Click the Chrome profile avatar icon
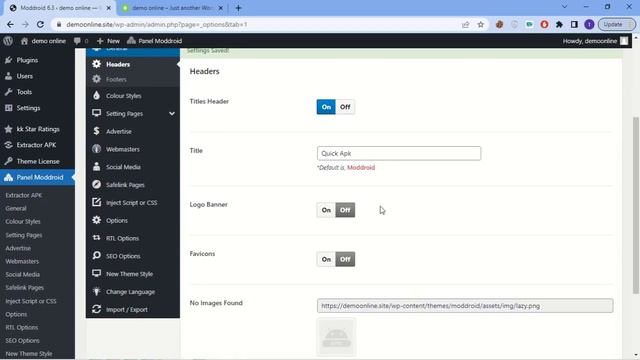The image size is (640, 360). click(589, 24)
